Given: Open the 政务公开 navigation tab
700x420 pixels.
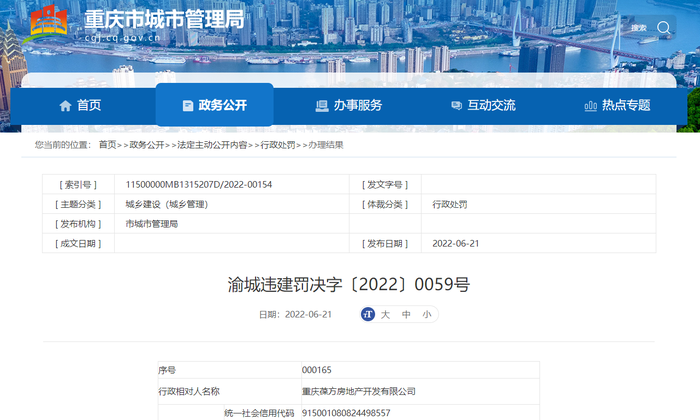Looking at the screenshot, I should [x=215, y=104].
